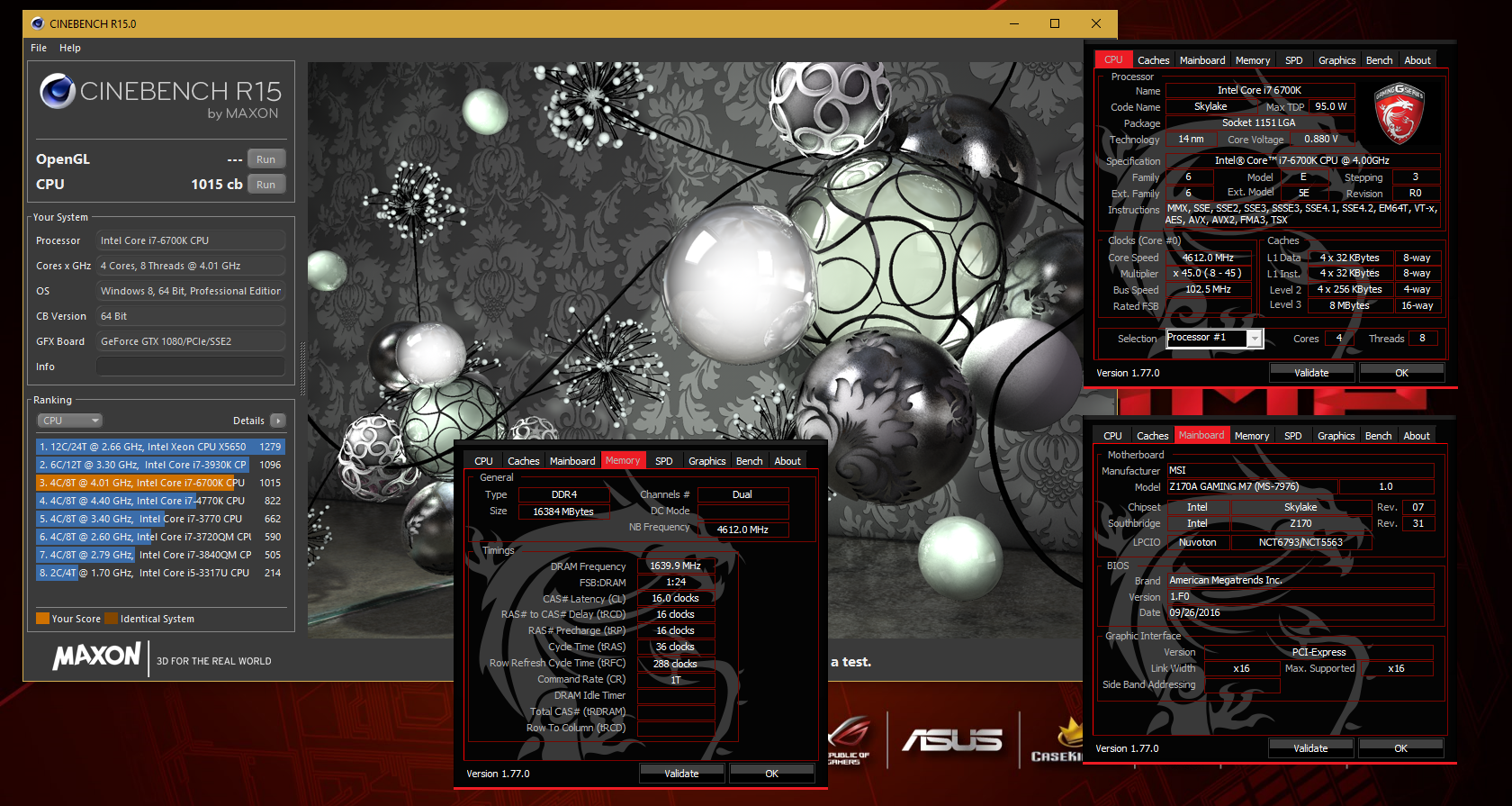This screenshot has width=1512, height=806.
Task: Switch to Mainboard tab in top CPU-Z window
Action: (x=1202, y=60)
